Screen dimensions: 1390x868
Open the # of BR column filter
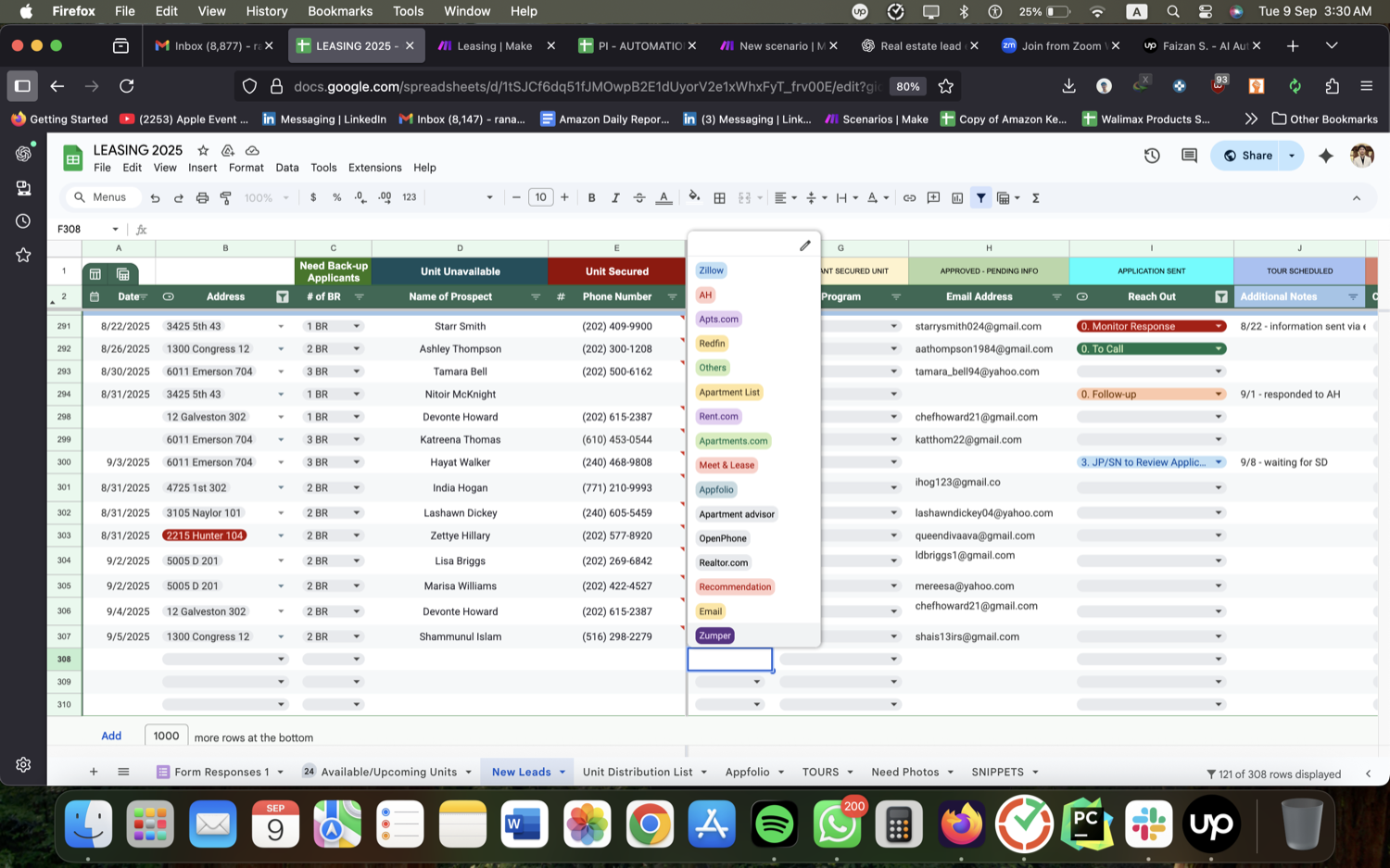pyautogui.click(x=359, y=296)
